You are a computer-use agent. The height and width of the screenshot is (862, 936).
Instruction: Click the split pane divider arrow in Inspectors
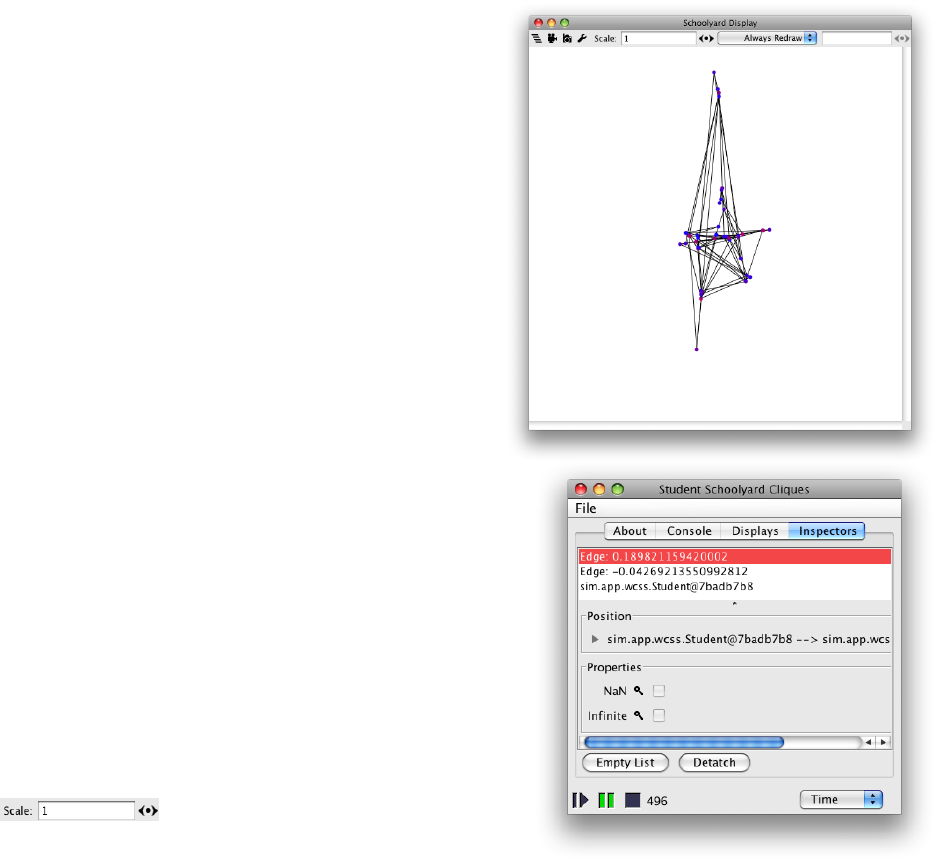pos(734,604)
